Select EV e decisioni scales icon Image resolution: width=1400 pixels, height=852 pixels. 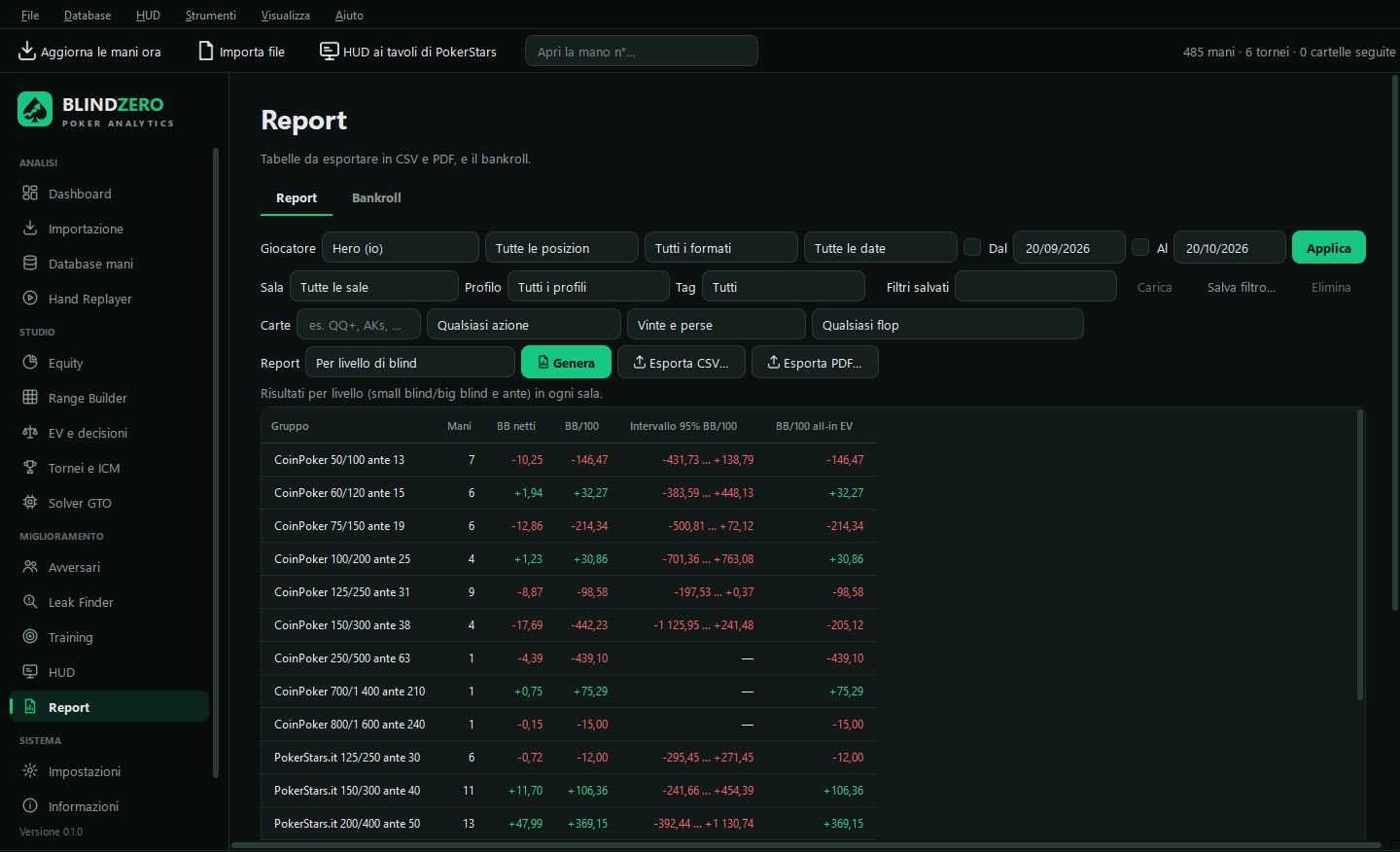click(30, 433)
